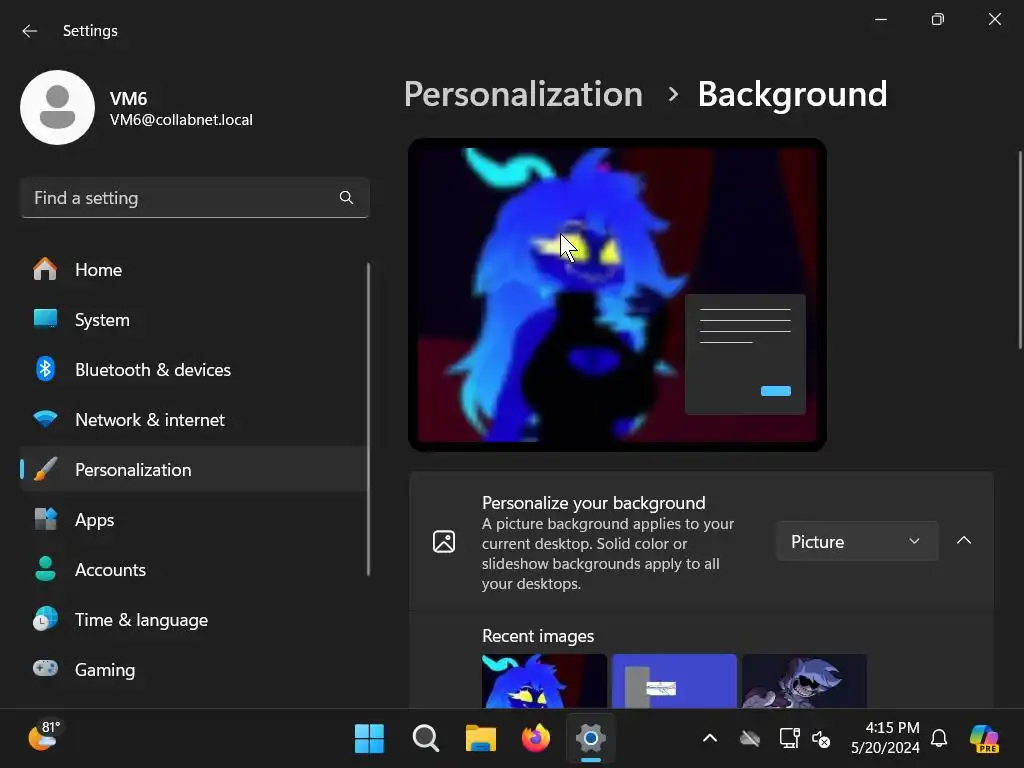
Task: Click the search magnifier in Find a setting
Action: tap(346, 197)
